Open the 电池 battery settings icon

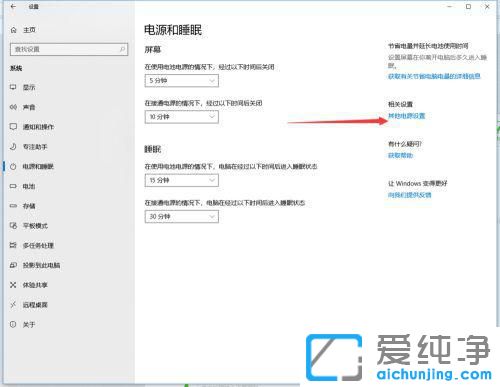13,186
